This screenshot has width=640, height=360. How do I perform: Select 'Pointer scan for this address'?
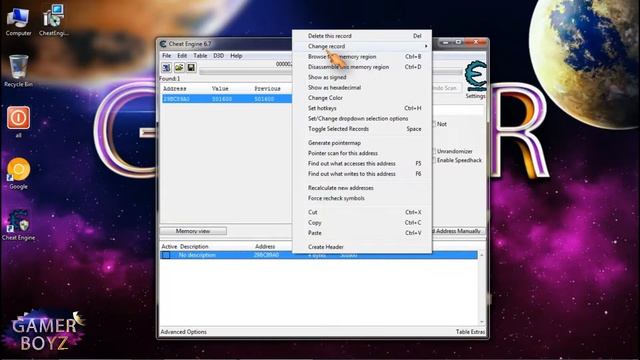362,153
